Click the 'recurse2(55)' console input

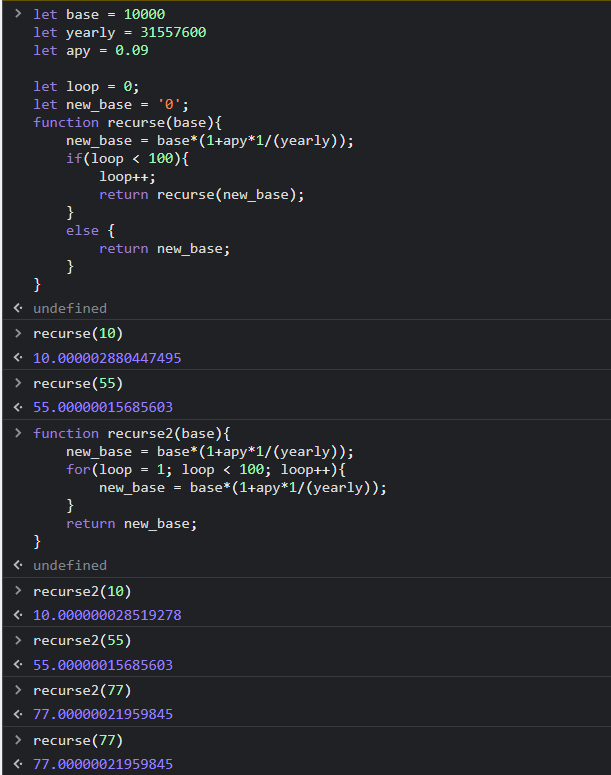coord(82,641)
